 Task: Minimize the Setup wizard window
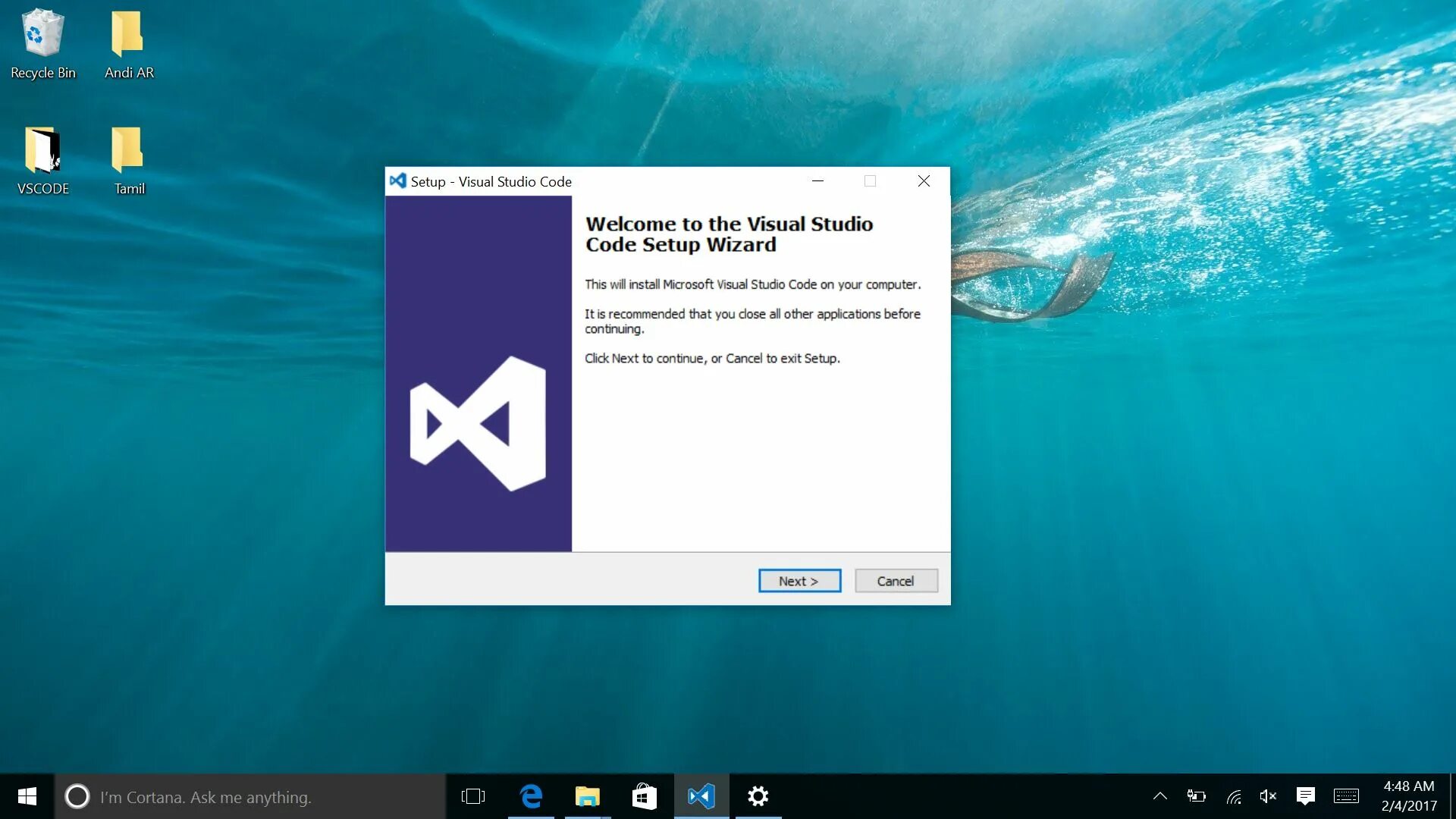click(817, 181)
